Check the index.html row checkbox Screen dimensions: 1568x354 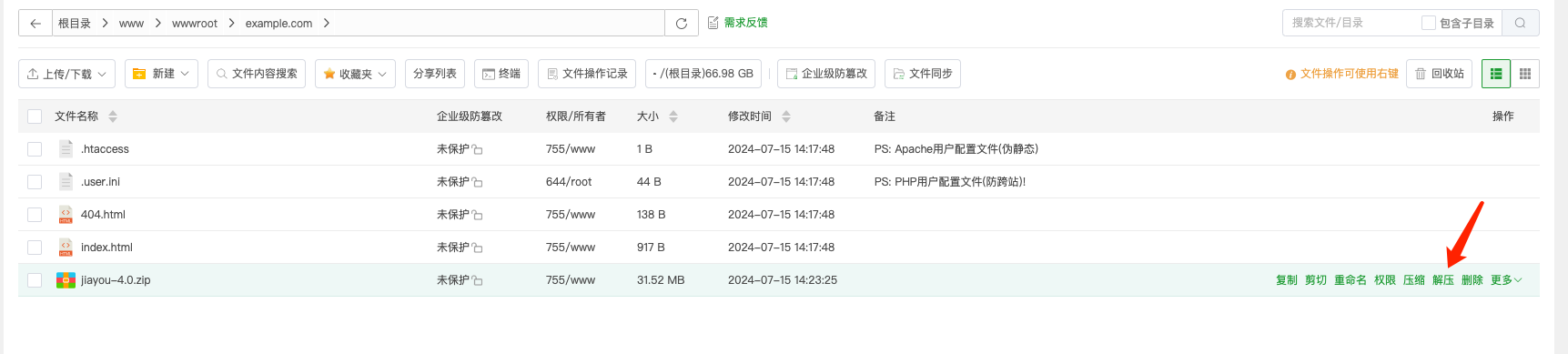(35, 248)
